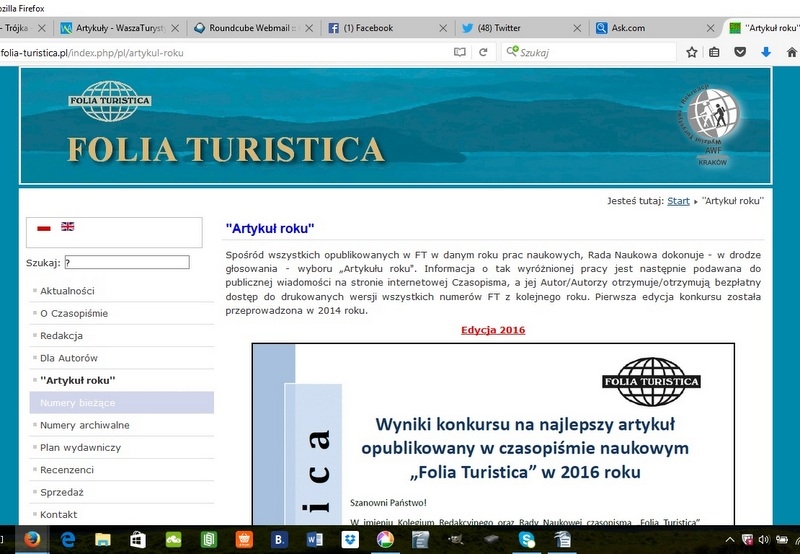Toggle Reader View in the address bar
The width and height of the screenshot is (800, 554).
(x=460, y=52)
